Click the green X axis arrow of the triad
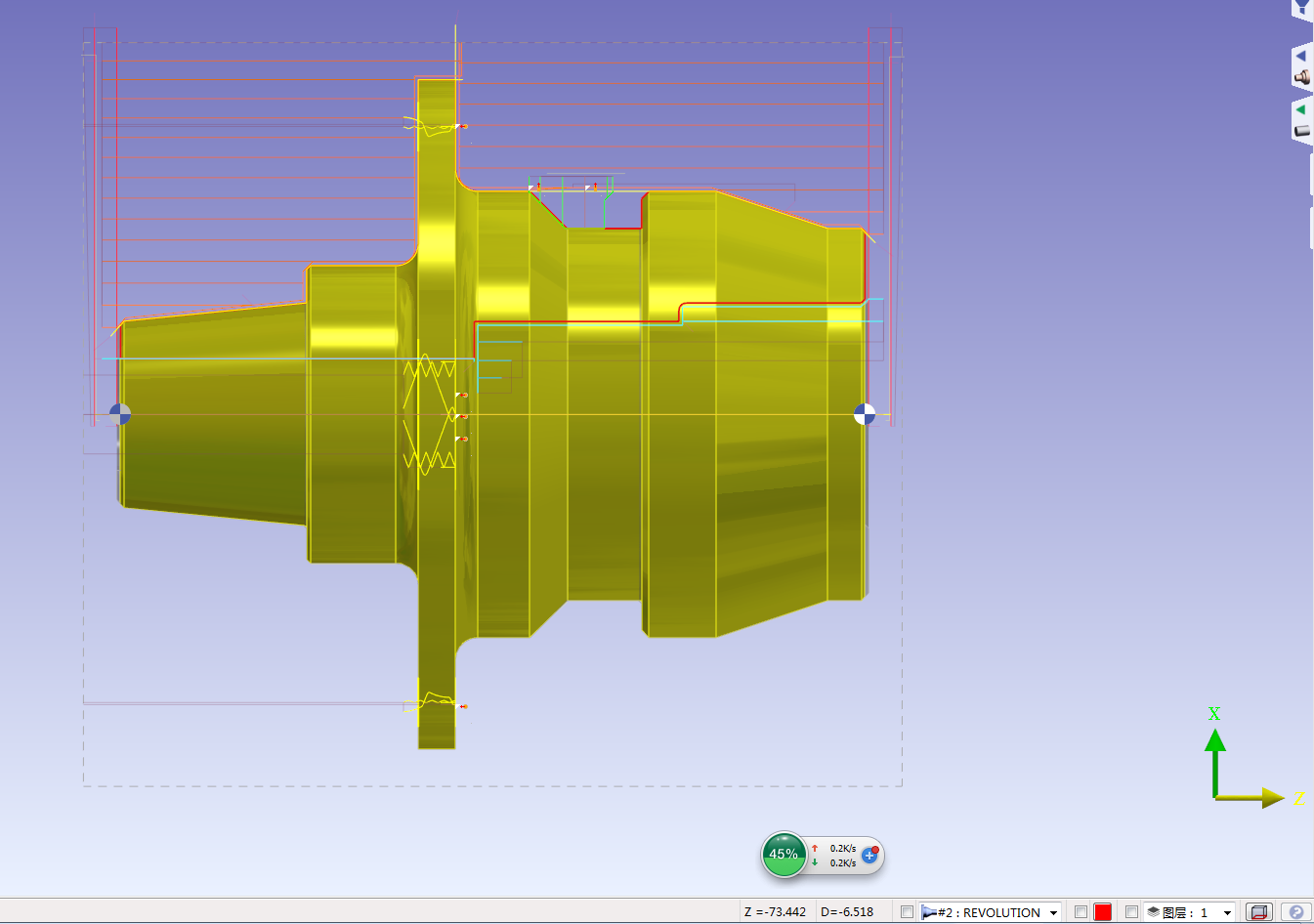 (1214, 762)
